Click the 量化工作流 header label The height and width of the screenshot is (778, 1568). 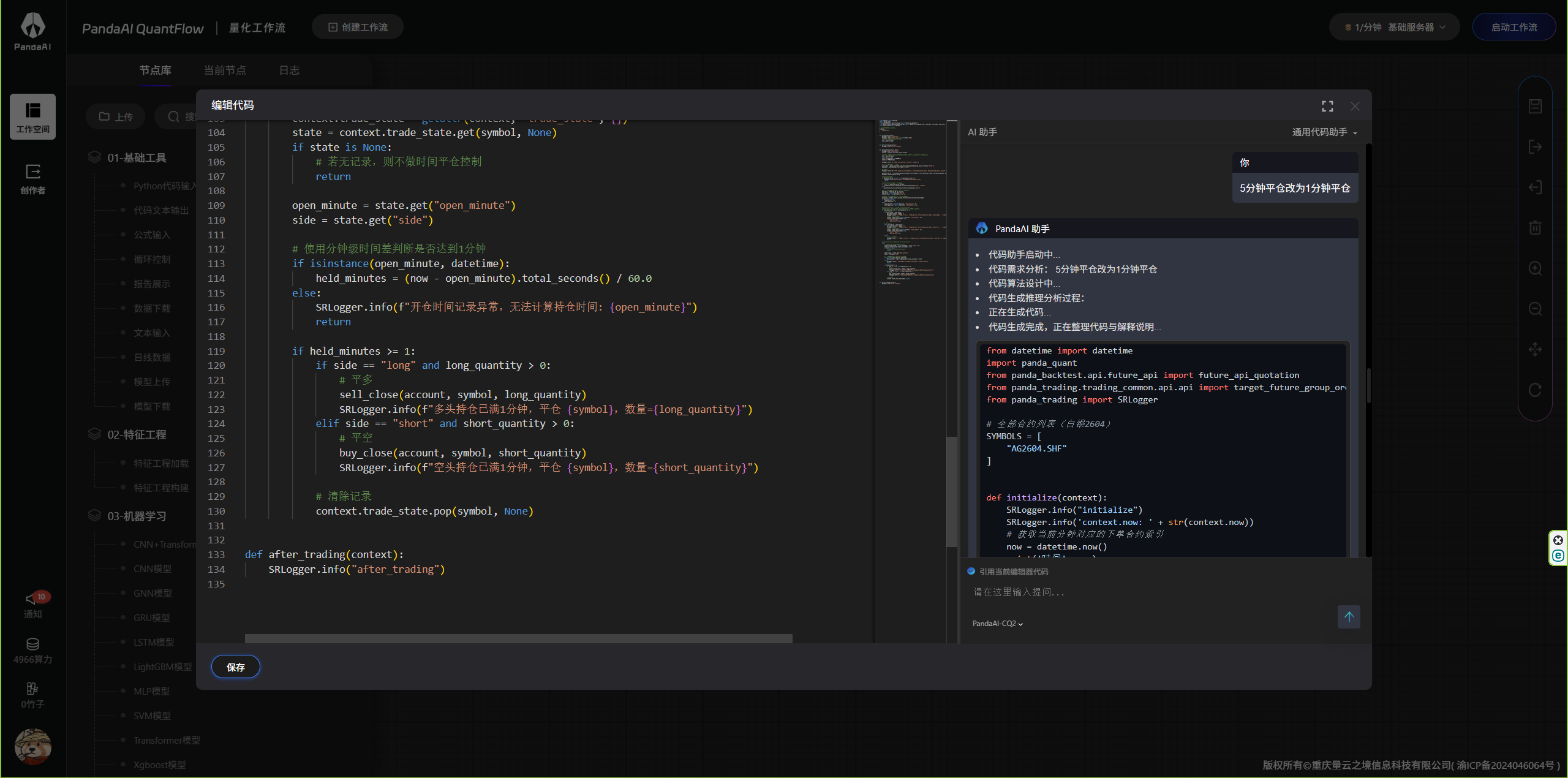point(257,28)
